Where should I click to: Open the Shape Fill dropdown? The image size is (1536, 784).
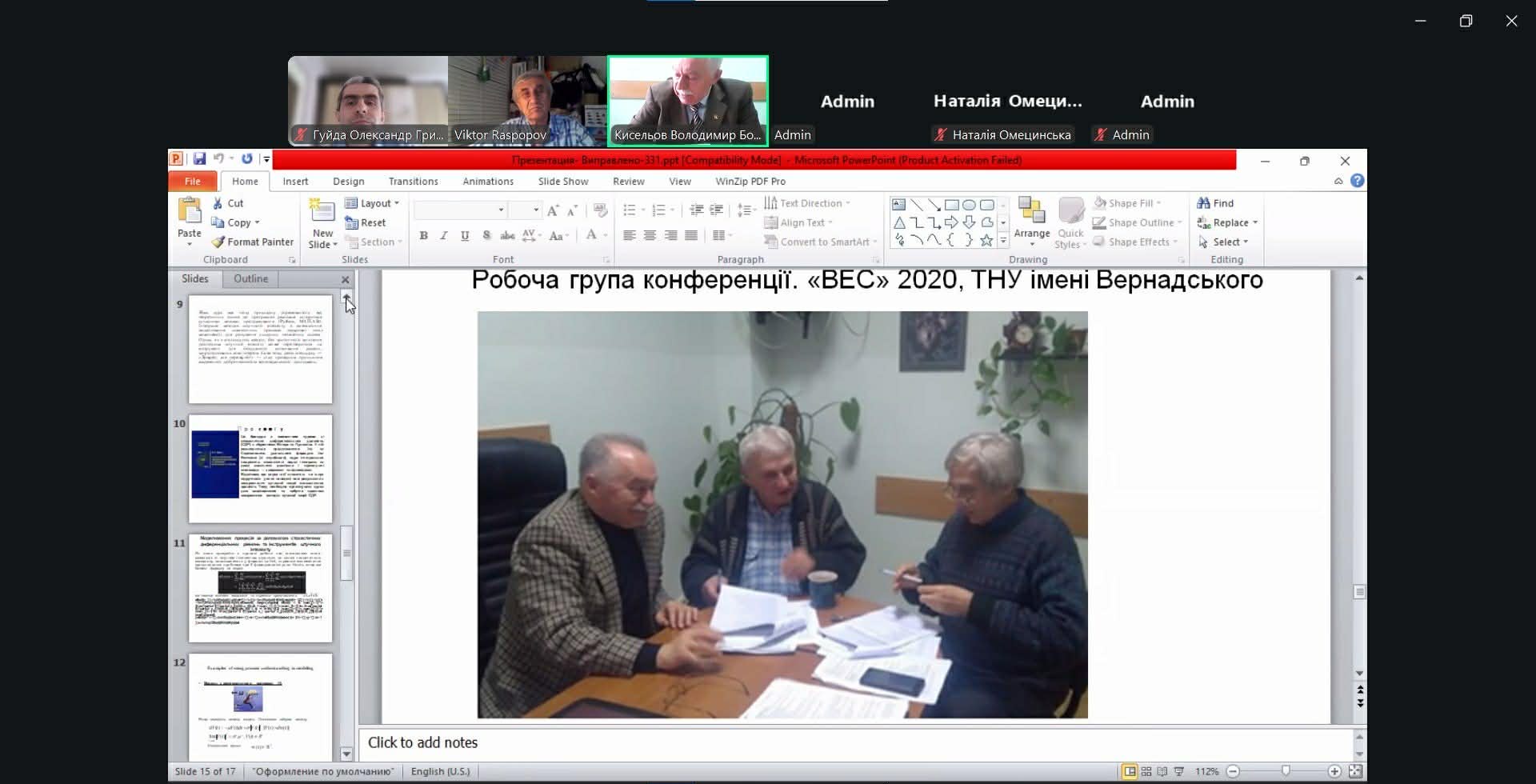(x=1128, y=203)
